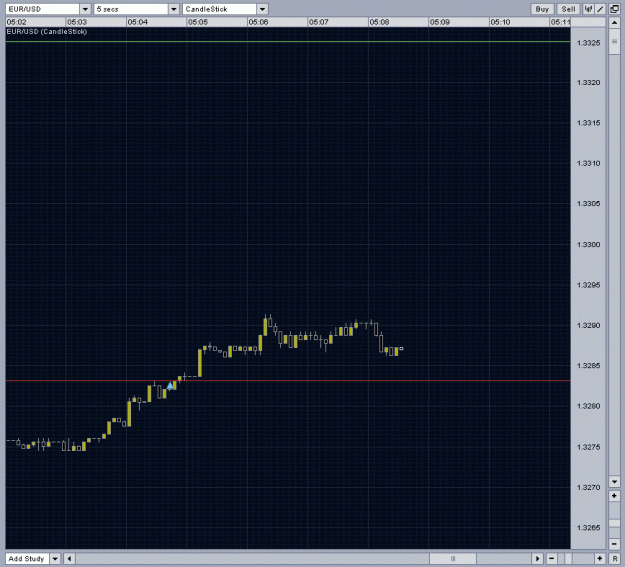Click the red horizontal price line
This screenshot has width=625, height=567.
(x=288, y=381)
